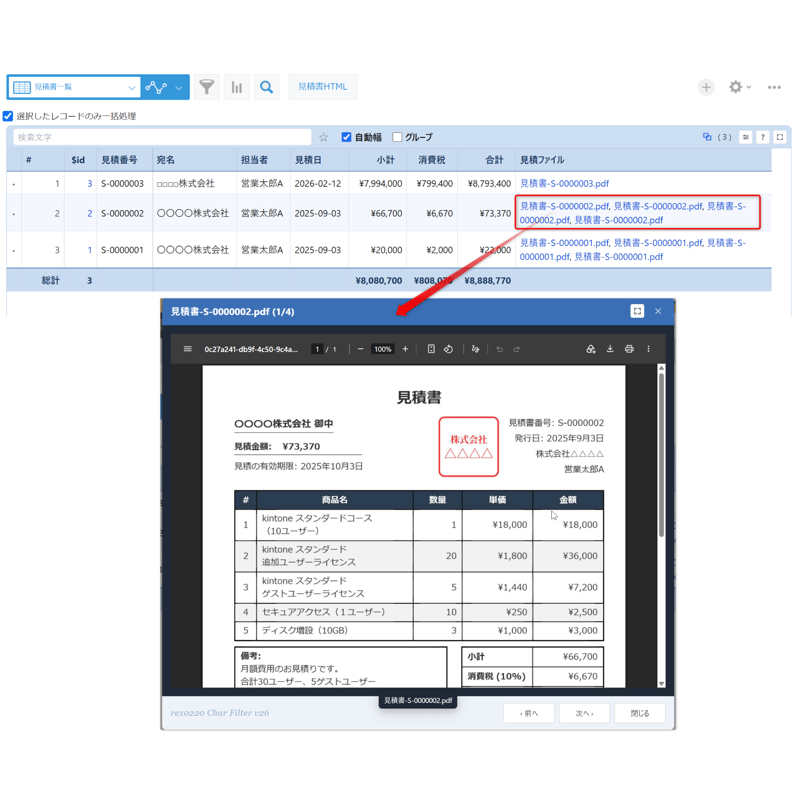Click the PDF fit-to-page icon
800x800 pixels.
[x=431, y=349]
